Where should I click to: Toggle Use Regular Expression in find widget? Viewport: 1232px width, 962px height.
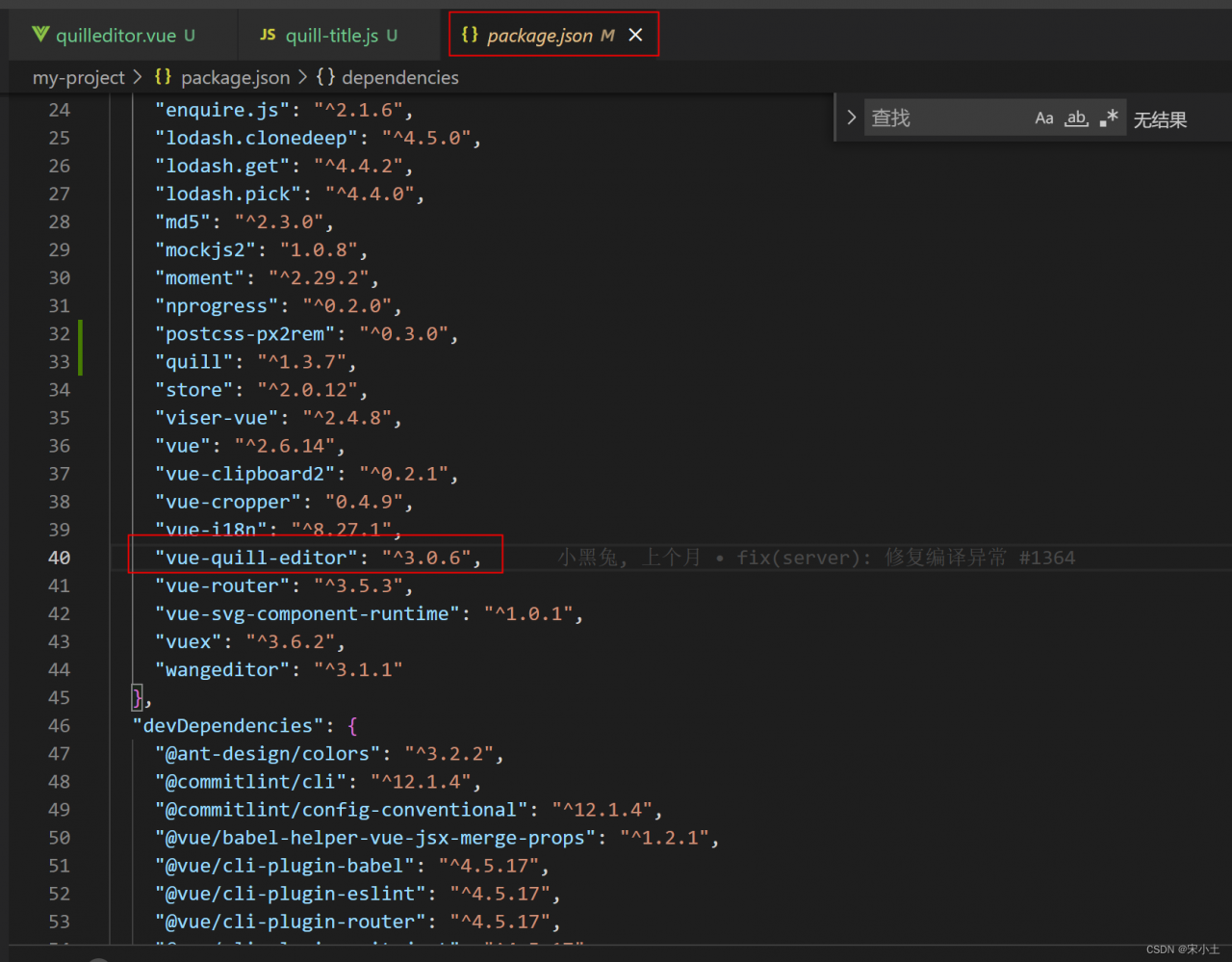(1109, 118)
